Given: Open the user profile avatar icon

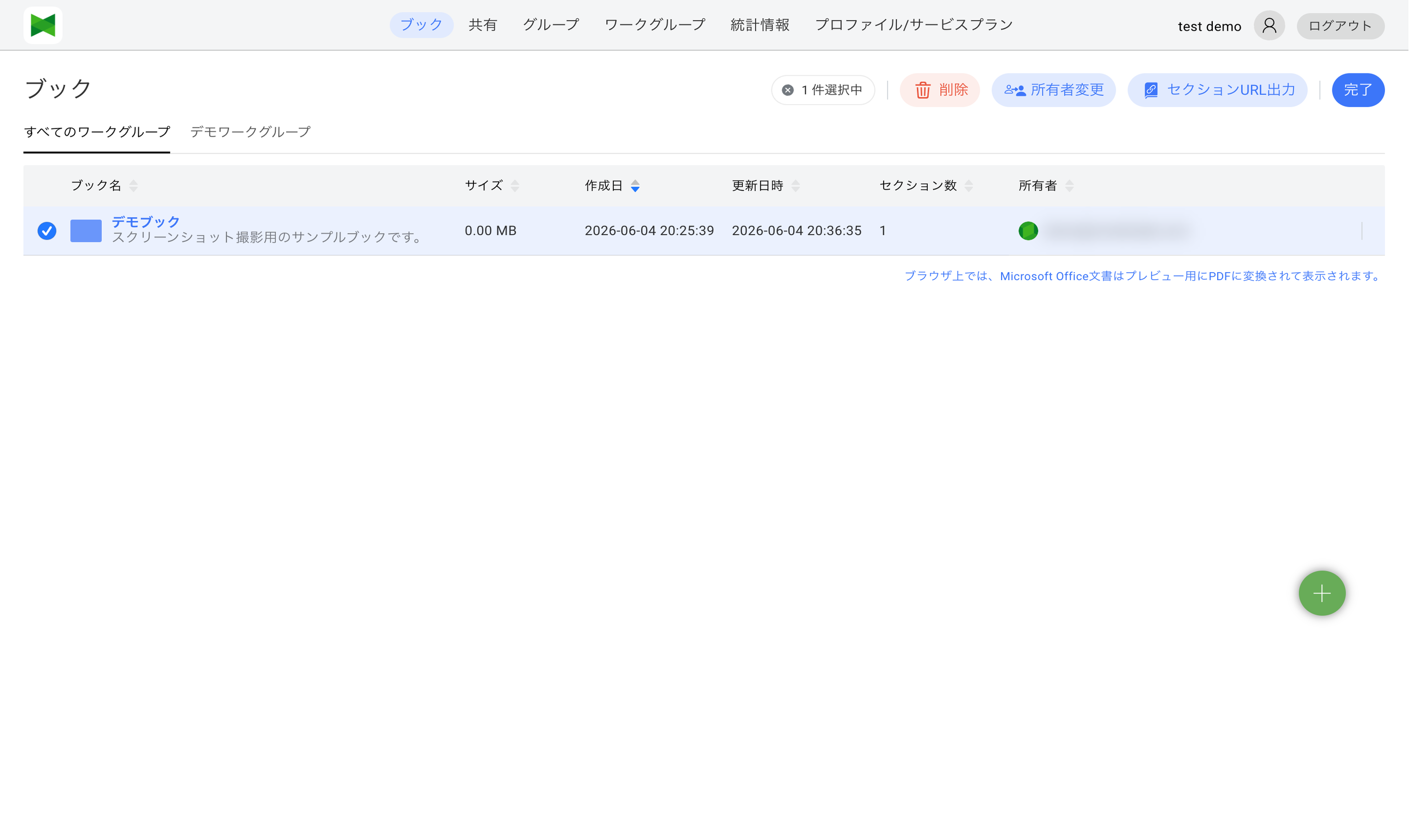Looking at the screenshot, I should click(x=1269, y=26).
